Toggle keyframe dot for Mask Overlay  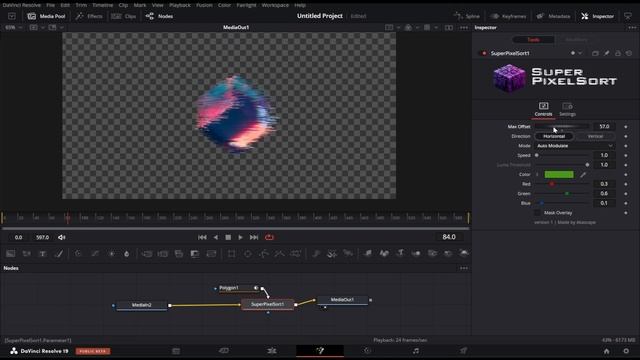pos(625,213)
